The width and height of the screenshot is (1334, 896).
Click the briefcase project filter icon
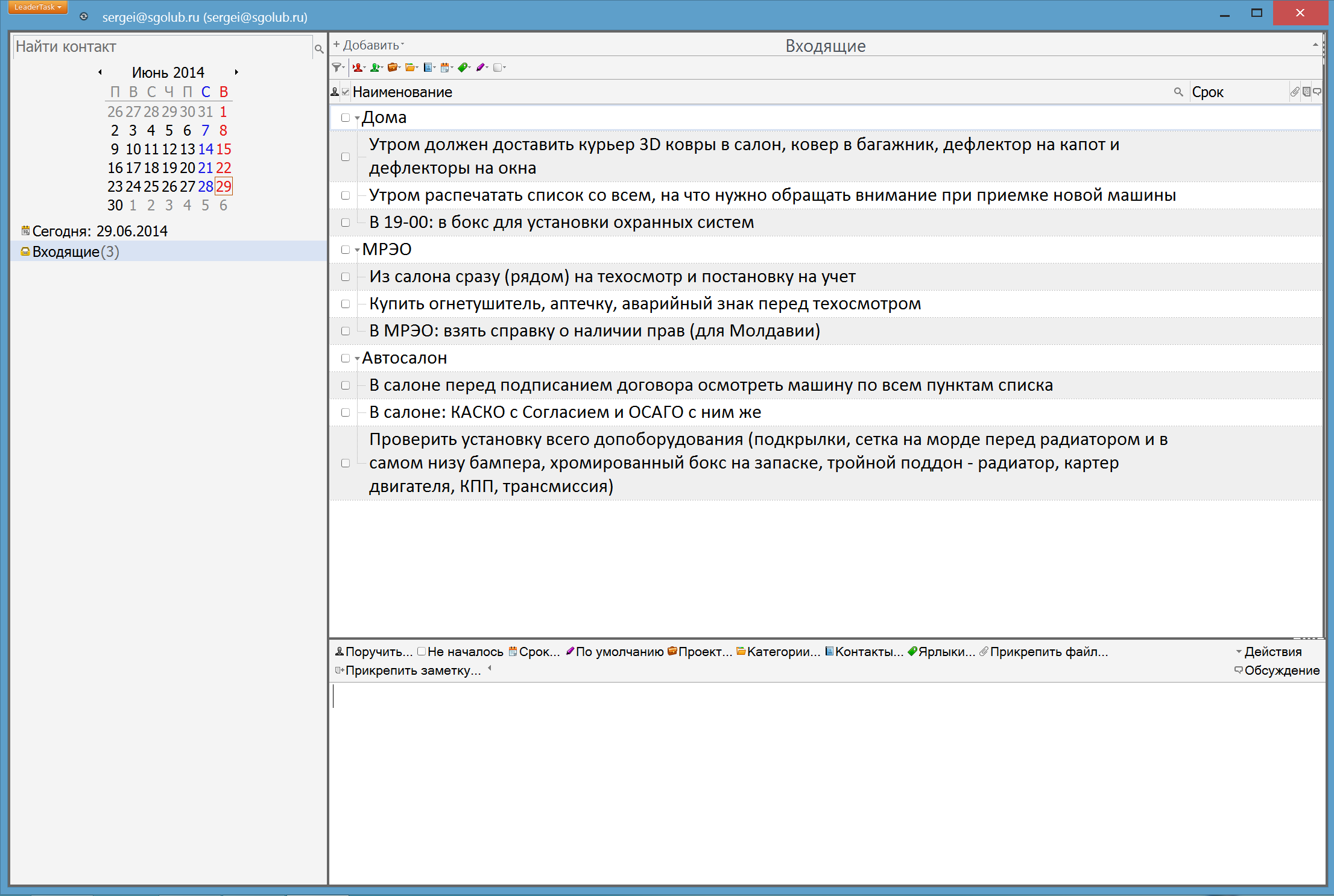(393, 68)
